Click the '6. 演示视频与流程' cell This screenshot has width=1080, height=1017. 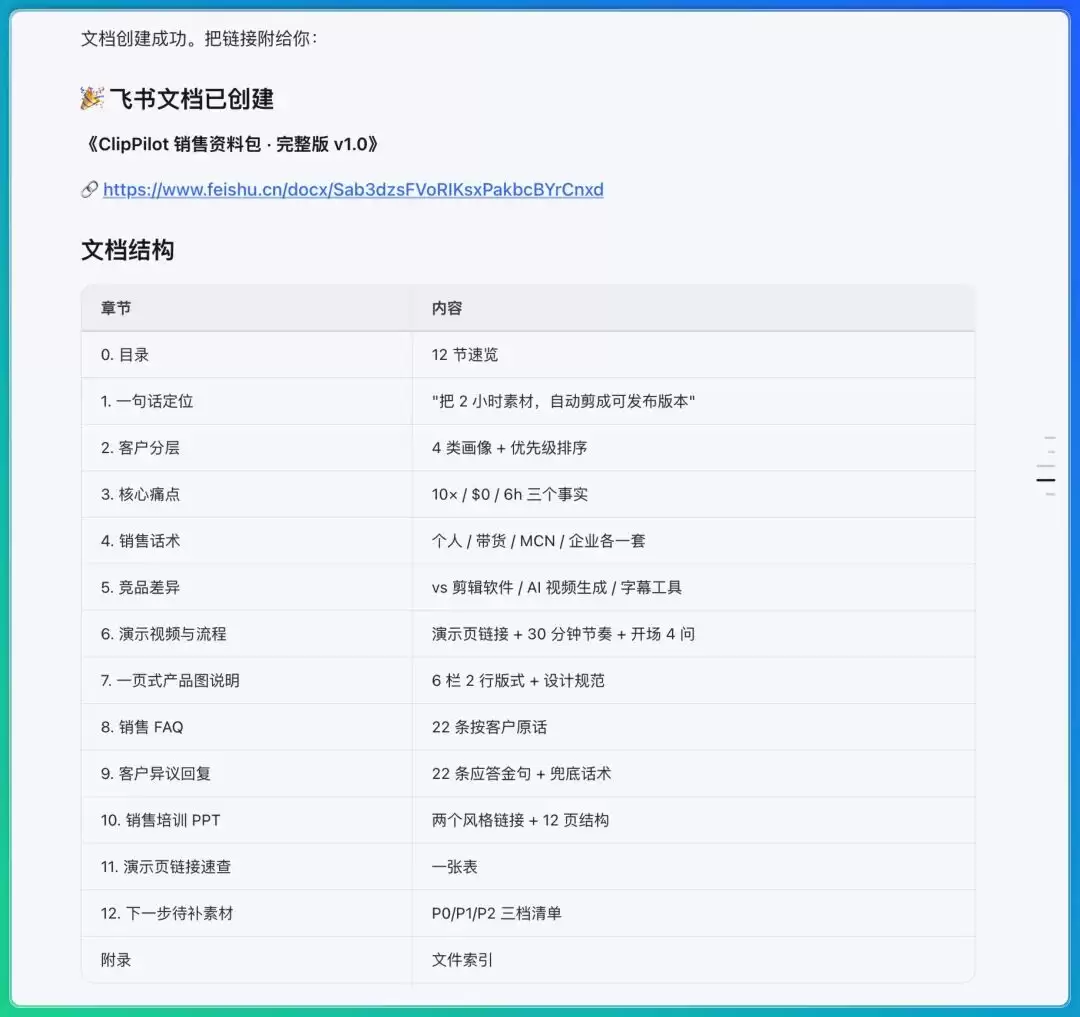click(247, 634)
